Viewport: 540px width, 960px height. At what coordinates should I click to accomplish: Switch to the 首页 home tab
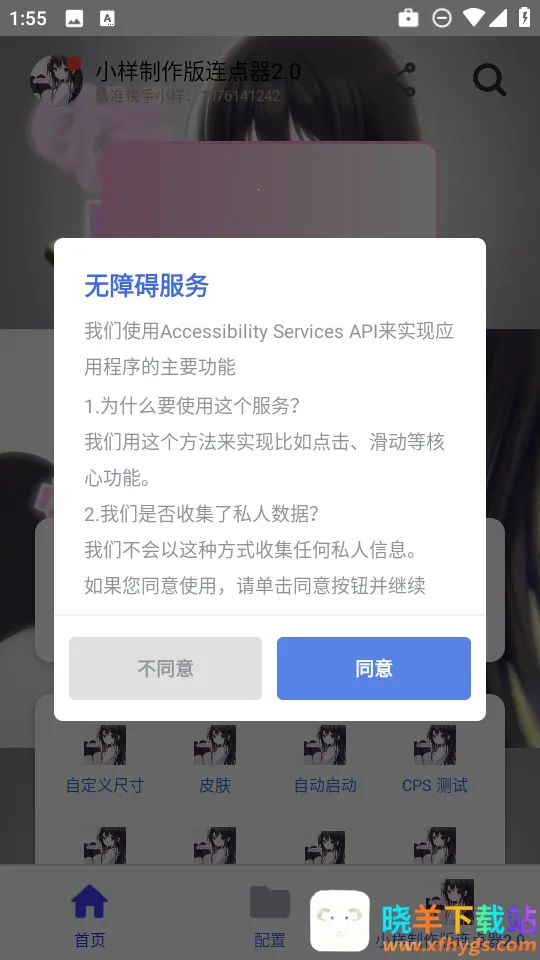pos(89,915)
